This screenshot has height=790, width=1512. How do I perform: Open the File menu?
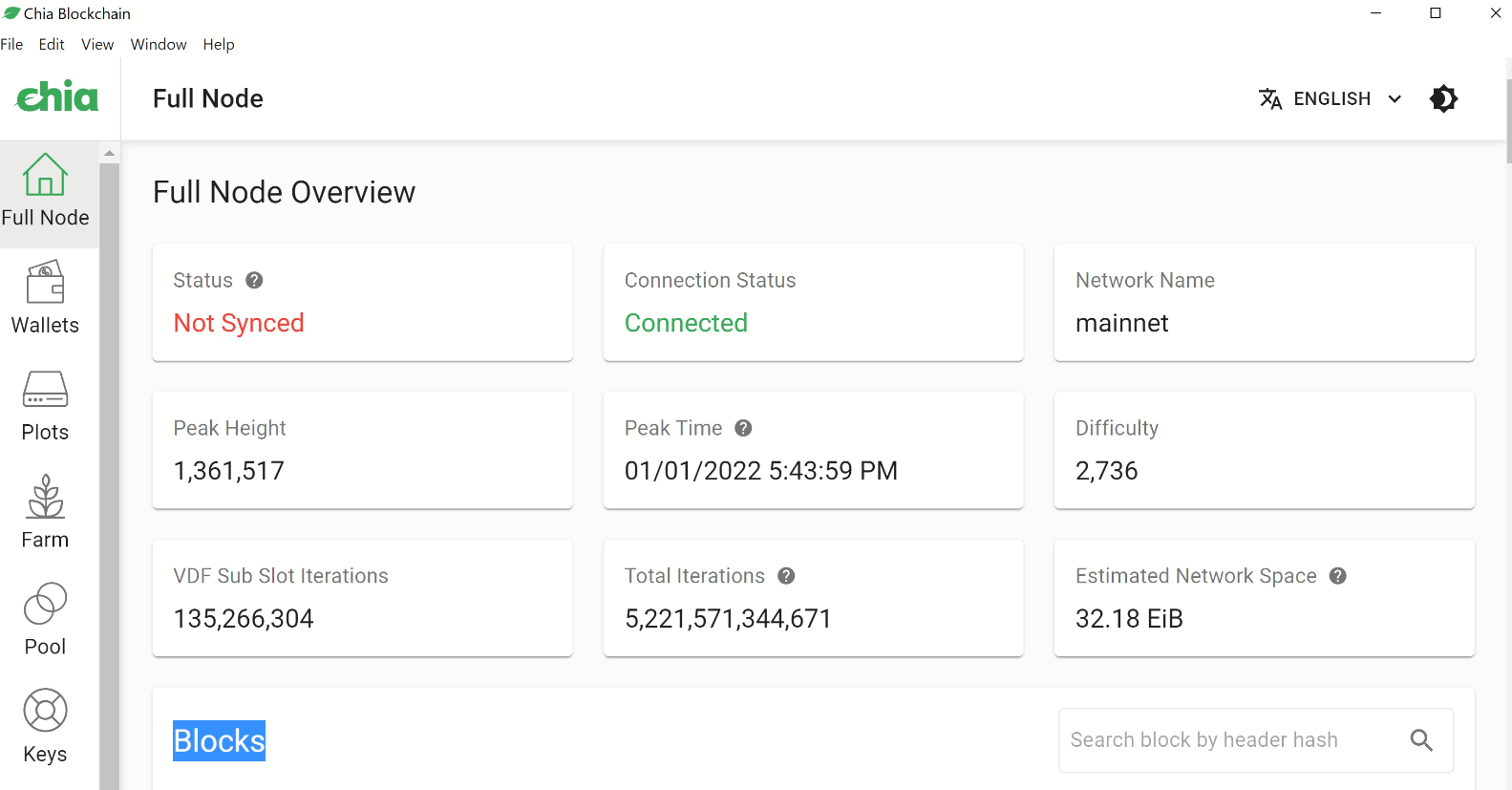point(11,44)
